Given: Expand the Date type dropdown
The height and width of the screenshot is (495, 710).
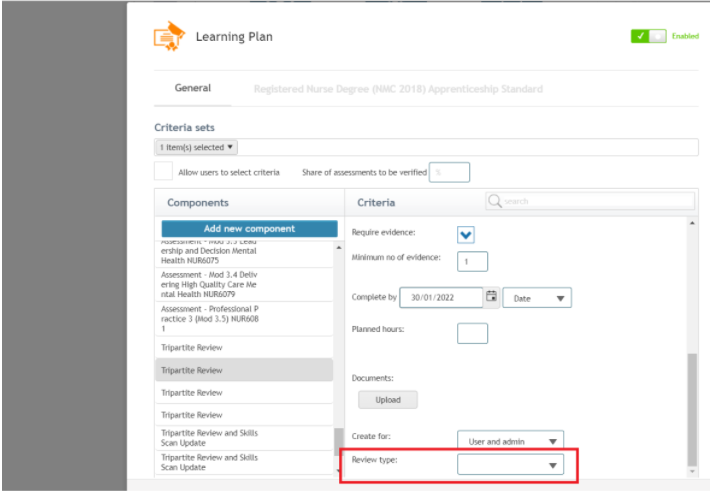Looking at the screenshot, I should pos(537,298).
